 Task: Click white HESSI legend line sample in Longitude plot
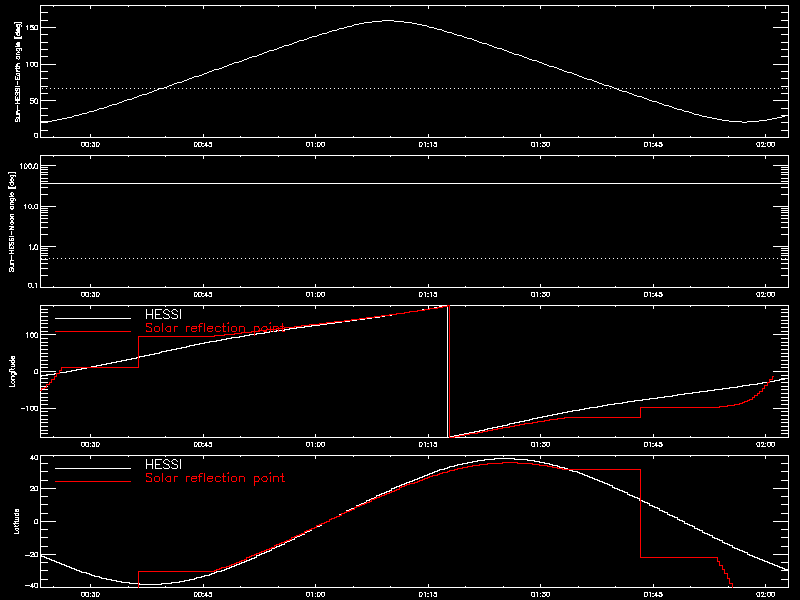93,318
